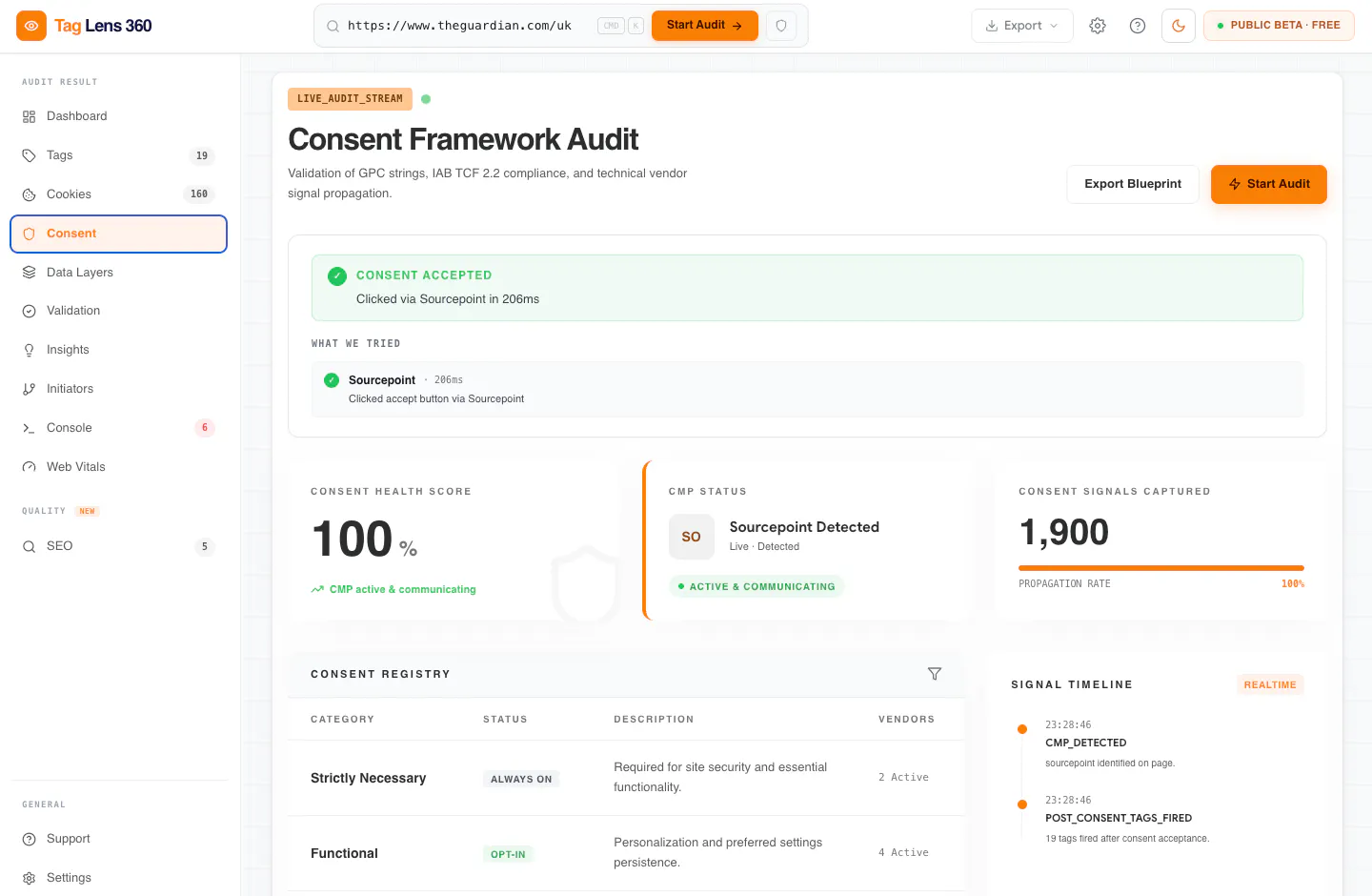
Task: Click the Dashboard grid icon in sidebar
Action: tap(29, 116)
